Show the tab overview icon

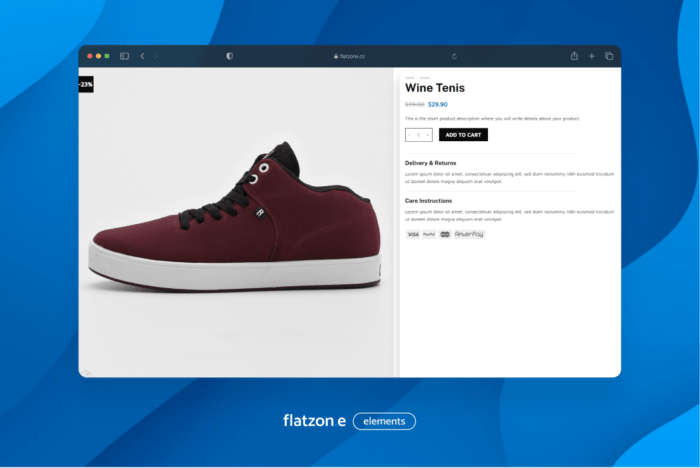[608, 56]
